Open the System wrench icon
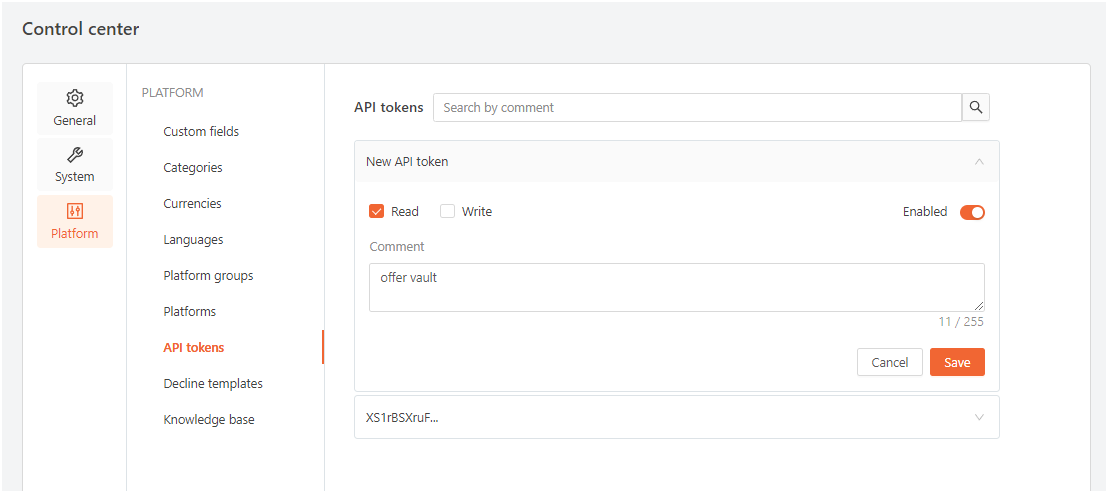1108x493 pixels. (x=75, y=154)
